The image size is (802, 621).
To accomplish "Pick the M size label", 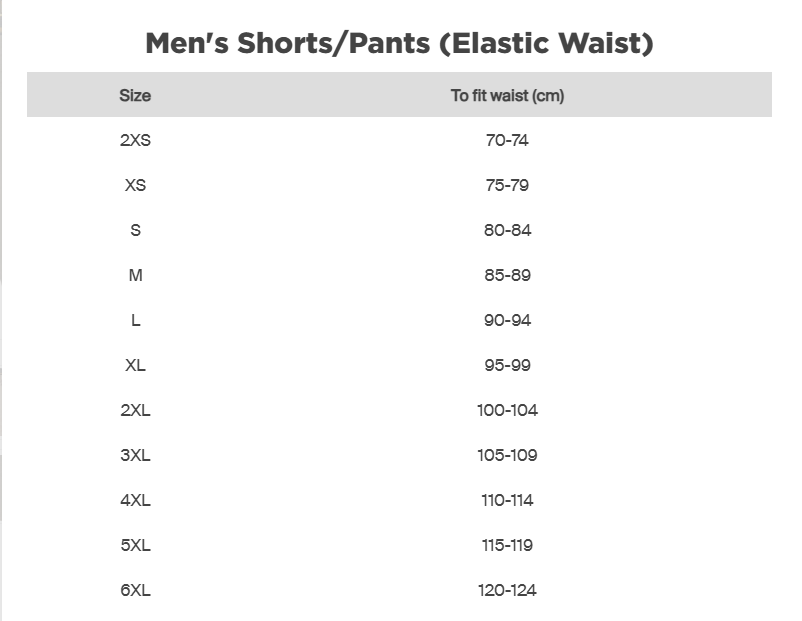I will coord(135,276).
